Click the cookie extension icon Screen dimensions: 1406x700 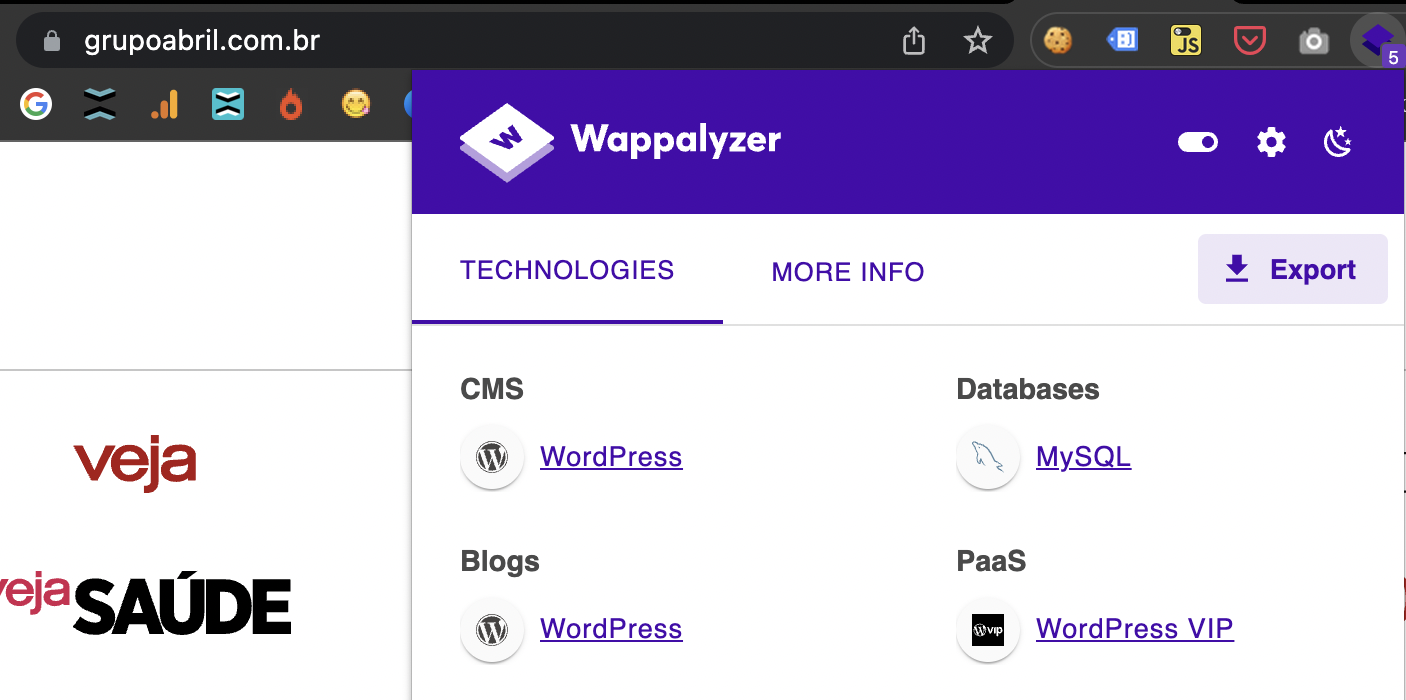[1058, 40]
